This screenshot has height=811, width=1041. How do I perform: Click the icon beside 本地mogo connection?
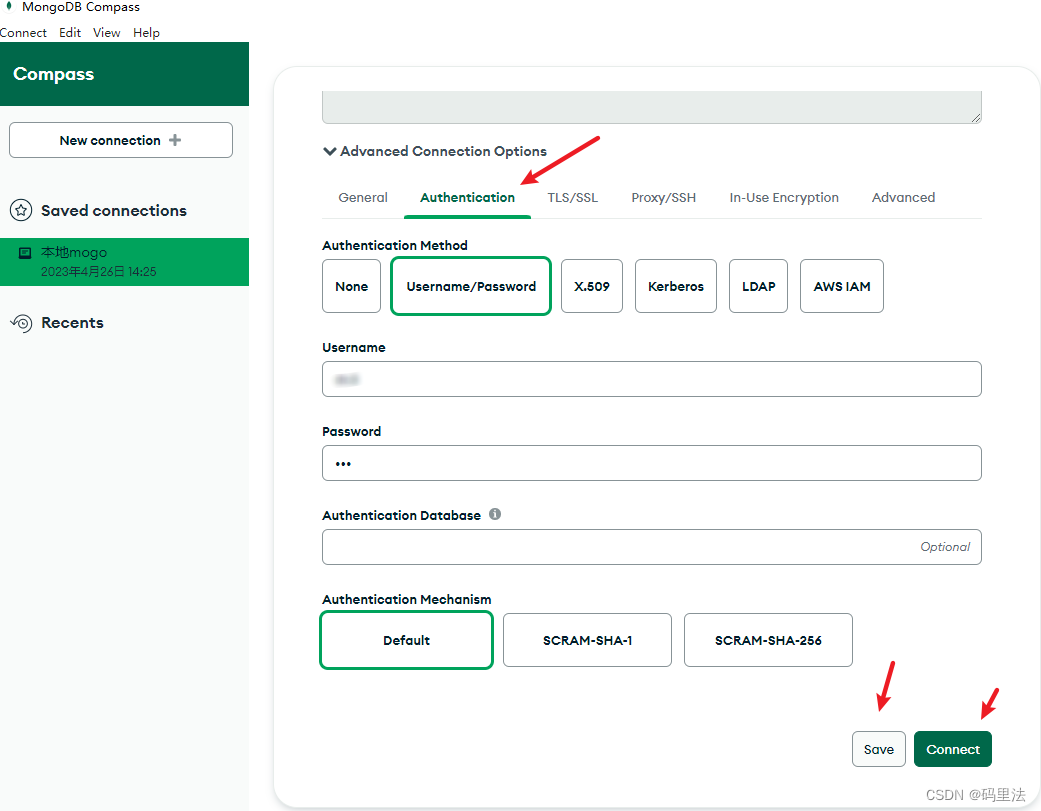(x=25, y=254)
